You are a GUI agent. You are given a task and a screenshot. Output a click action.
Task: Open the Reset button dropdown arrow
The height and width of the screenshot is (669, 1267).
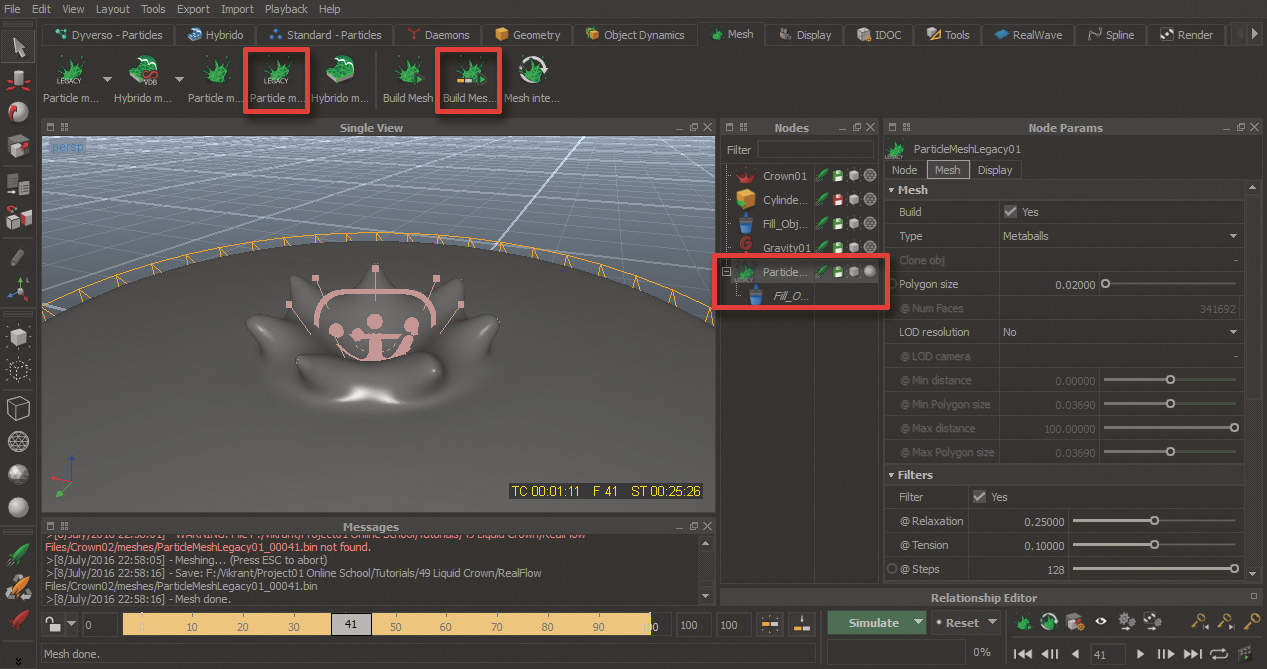(x=992, y=623)
